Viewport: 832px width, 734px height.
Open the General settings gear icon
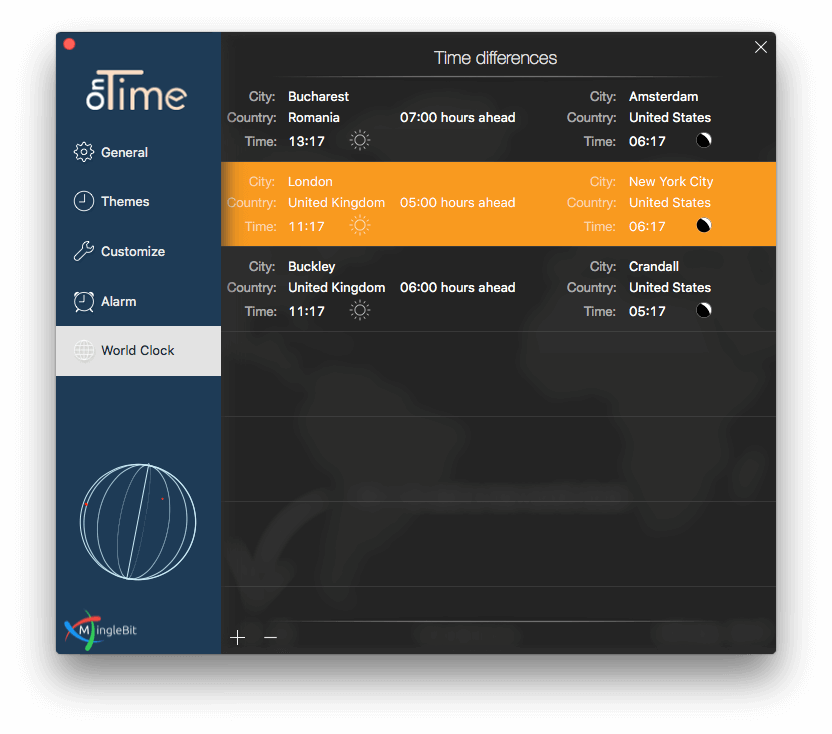[x=83, y=152]
